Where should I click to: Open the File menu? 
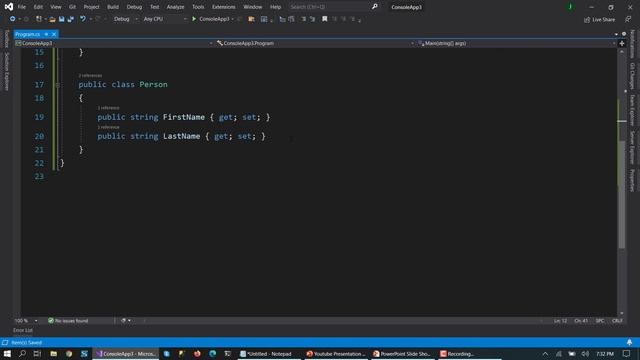[22, 7]
